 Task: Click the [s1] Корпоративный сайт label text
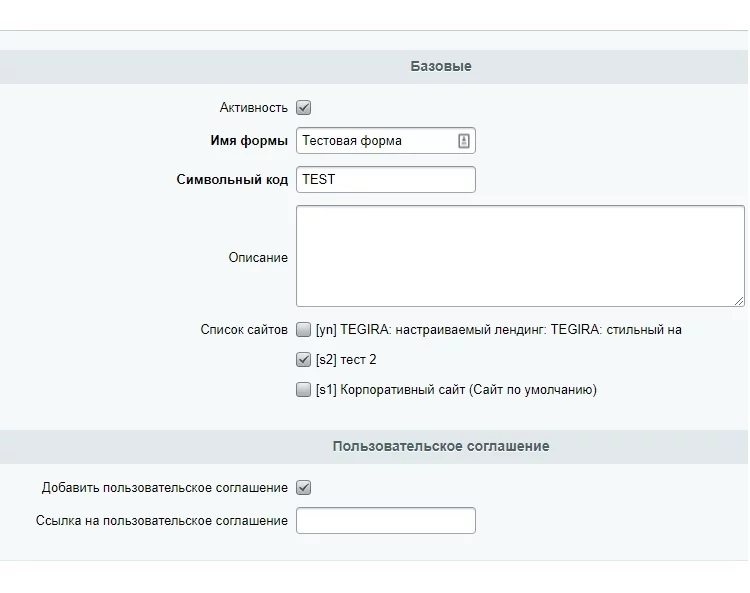point(456,391)
